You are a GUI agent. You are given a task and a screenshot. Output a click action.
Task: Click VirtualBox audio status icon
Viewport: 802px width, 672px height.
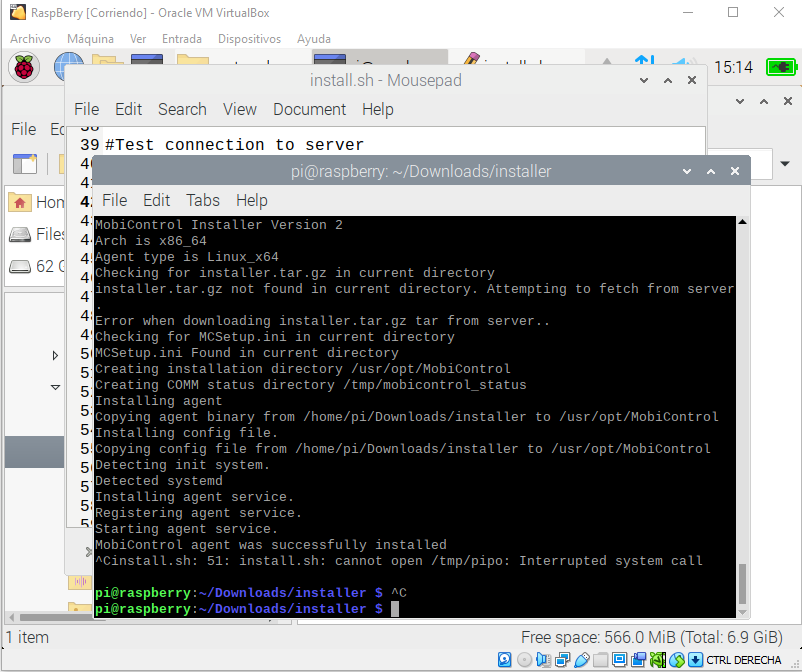coord(543,660)
